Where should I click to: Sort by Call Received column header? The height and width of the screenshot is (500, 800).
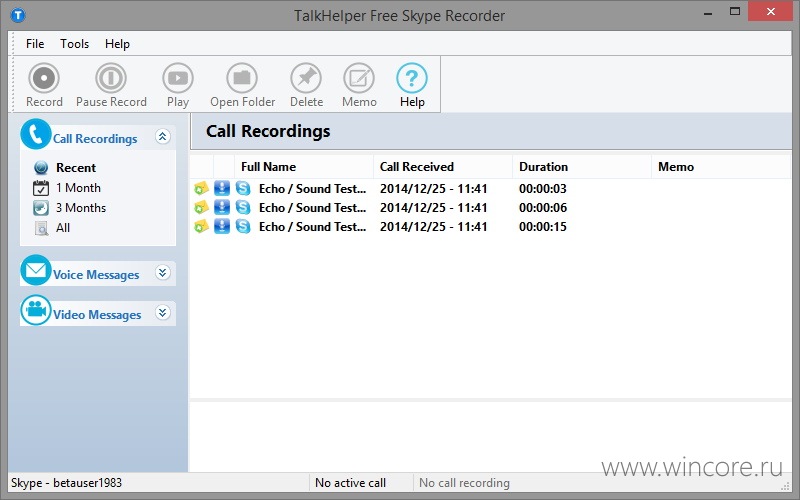pos(443,167)
